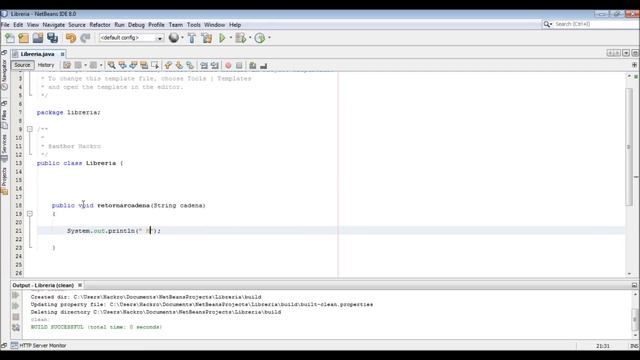Image resolution: width=640 pixels, height=360 pixels.
Task: Click the Uncomment editor toolbar icon
Action: click(x=264, y=65)
